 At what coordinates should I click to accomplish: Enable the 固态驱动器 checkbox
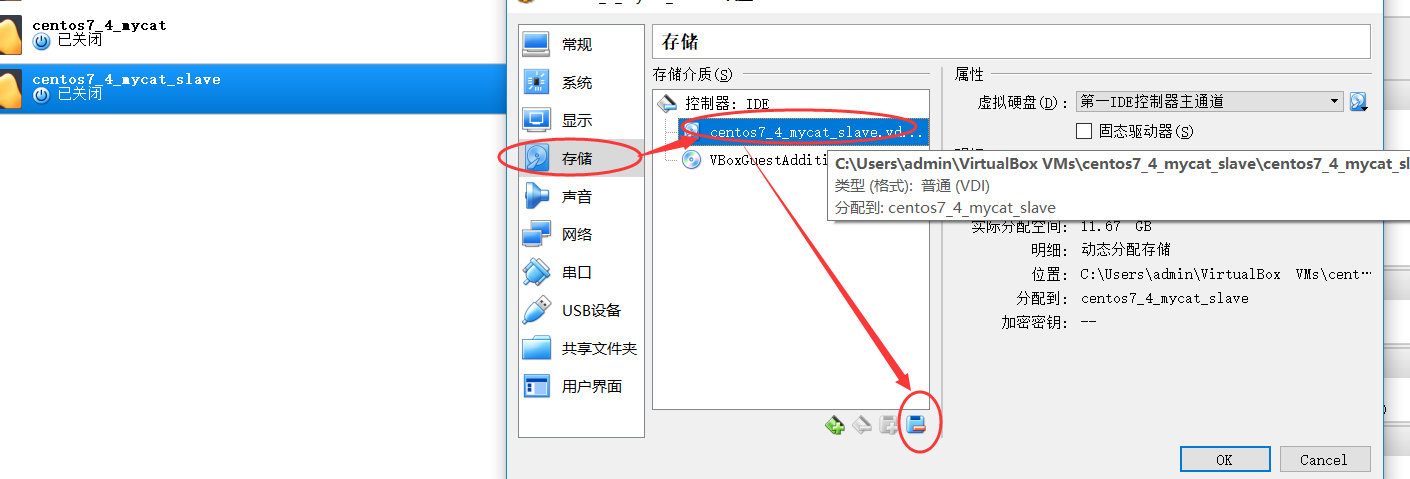tap(1084, 131)
